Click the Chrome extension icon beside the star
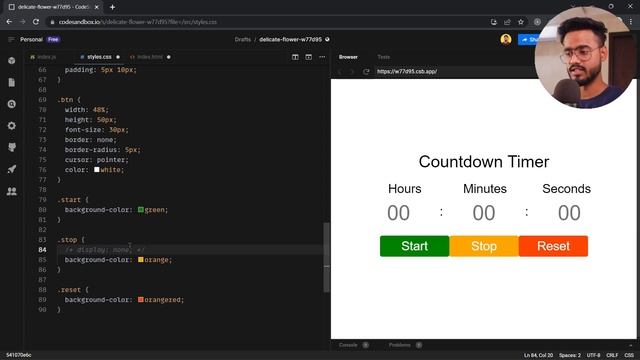 point(537,22)
